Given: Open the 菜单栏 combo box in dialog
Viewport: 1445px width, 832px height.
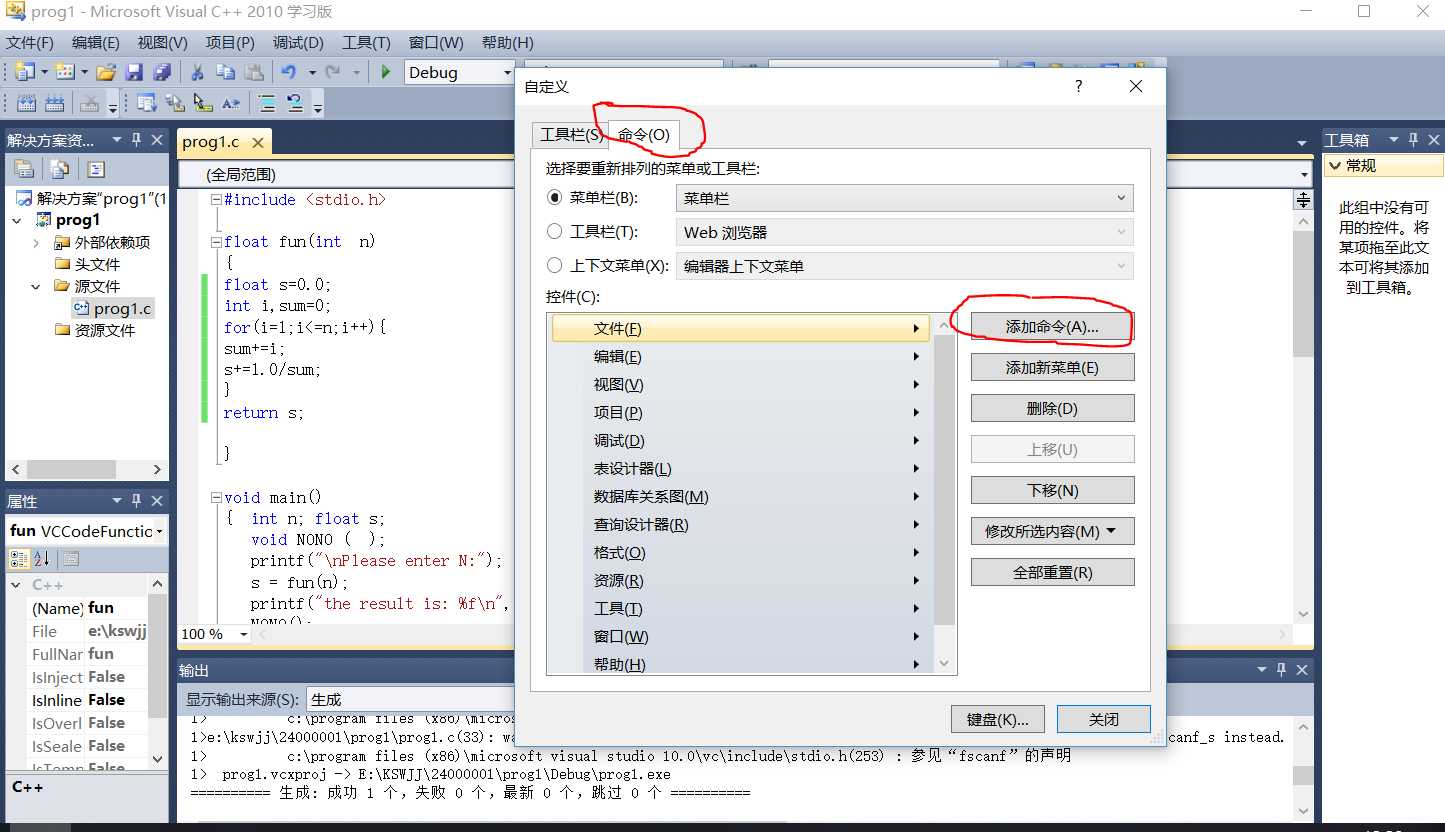Looking at the screenshot, I should pos(905,199).
